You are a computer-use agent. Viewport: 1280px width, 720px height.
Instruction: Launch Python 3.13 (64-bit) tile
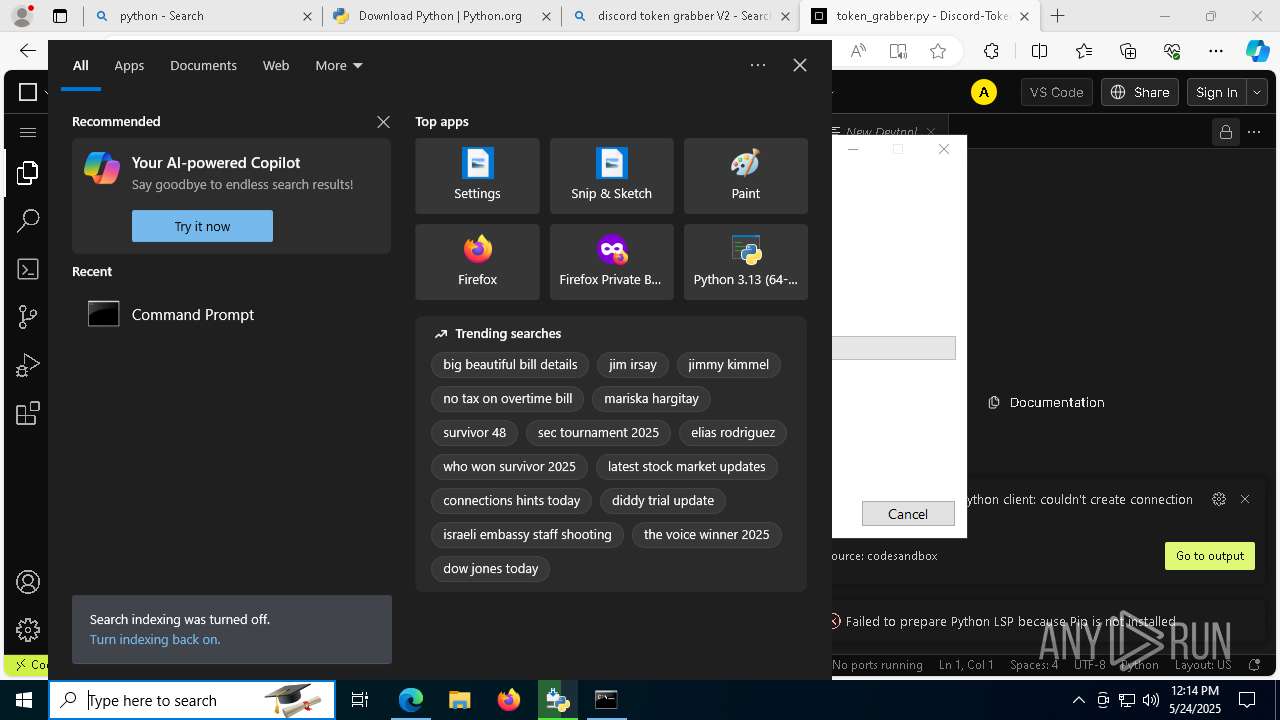tap(745, 262)
